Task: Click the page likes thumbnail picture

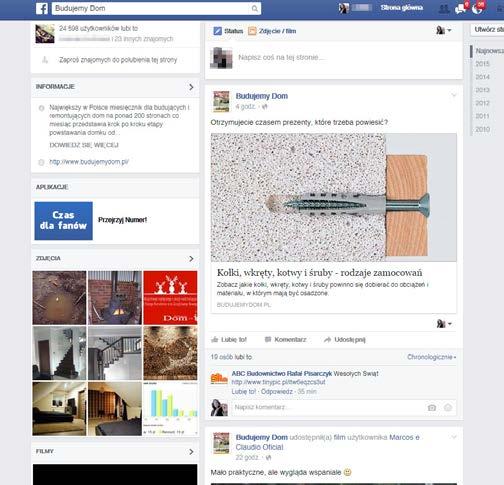Action: click(45, 34)
